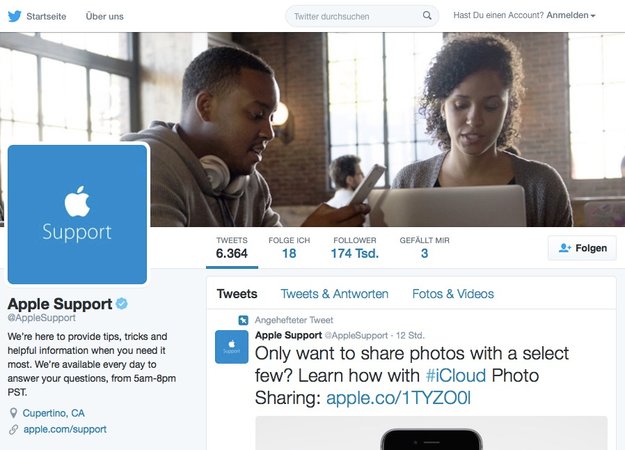625x450 pixels.
Task: View the 174 Tsd. Follower count
Action: pyautogui.click(x=355, y=248)
